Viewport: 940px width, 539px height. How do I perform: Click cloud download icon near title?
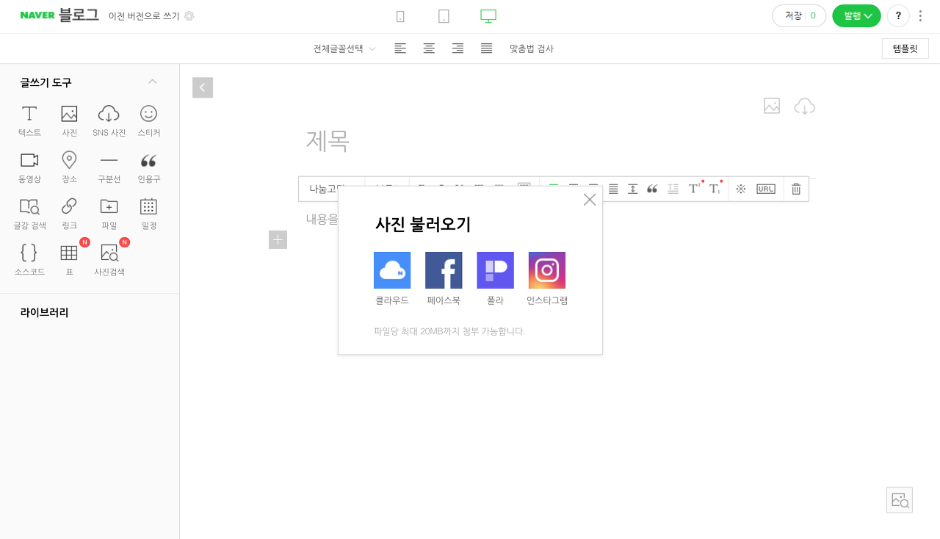[804, 107]
